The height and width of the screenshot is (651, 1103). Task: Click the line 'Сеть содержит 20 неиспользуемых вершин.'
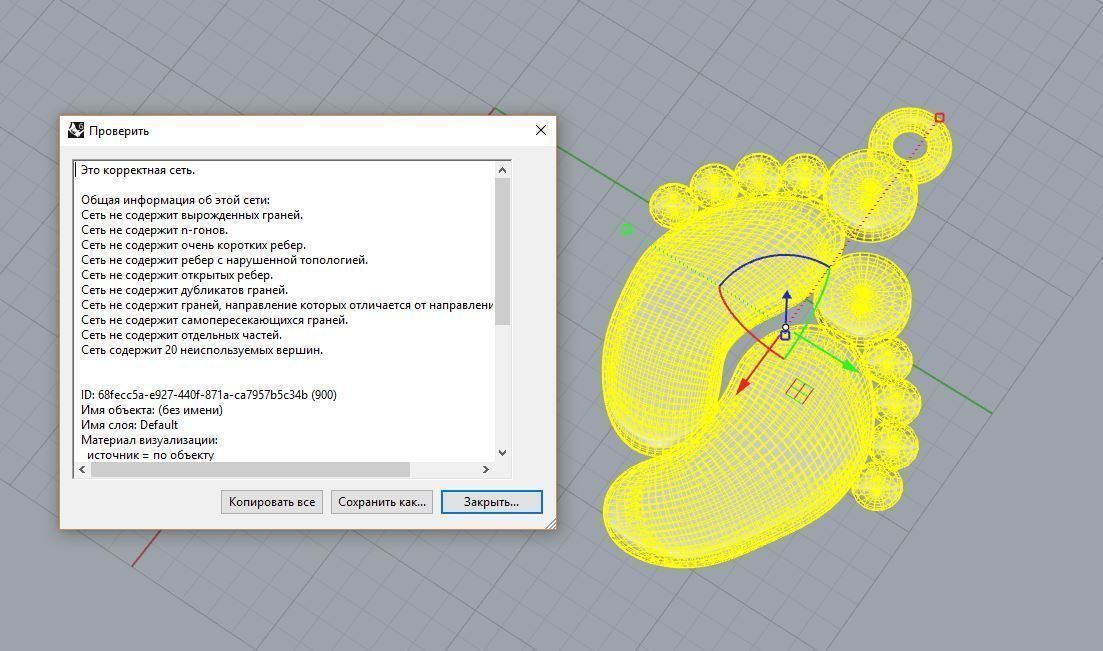point(202,350)
